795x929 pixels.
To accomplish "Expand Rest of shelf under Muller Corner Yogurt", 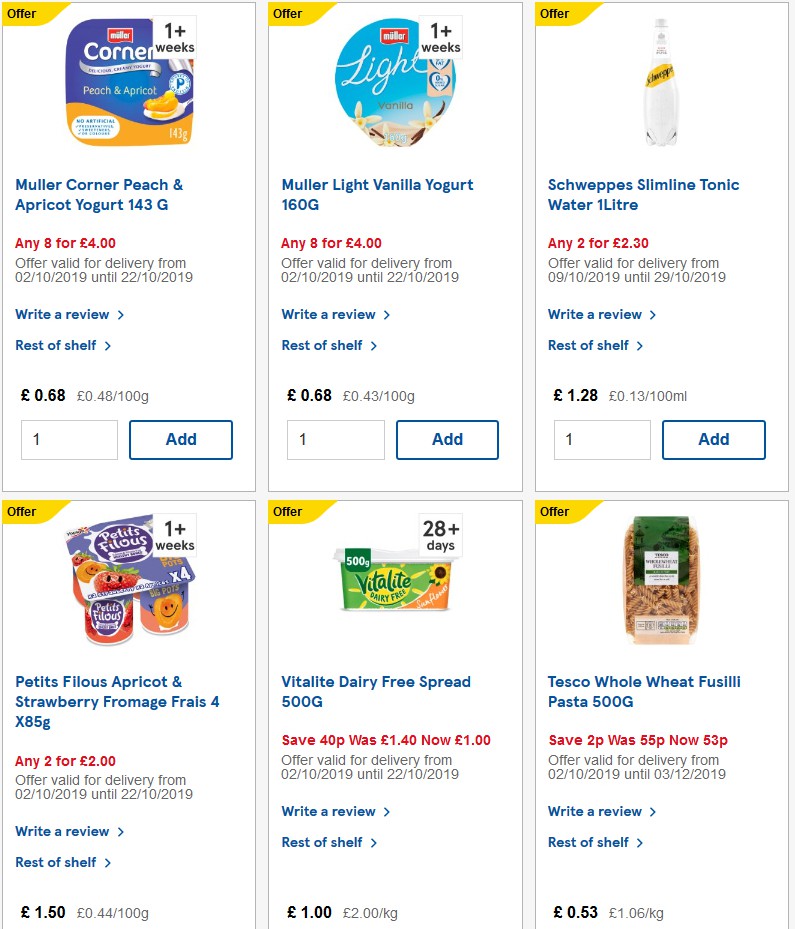I will coord(57,345).
